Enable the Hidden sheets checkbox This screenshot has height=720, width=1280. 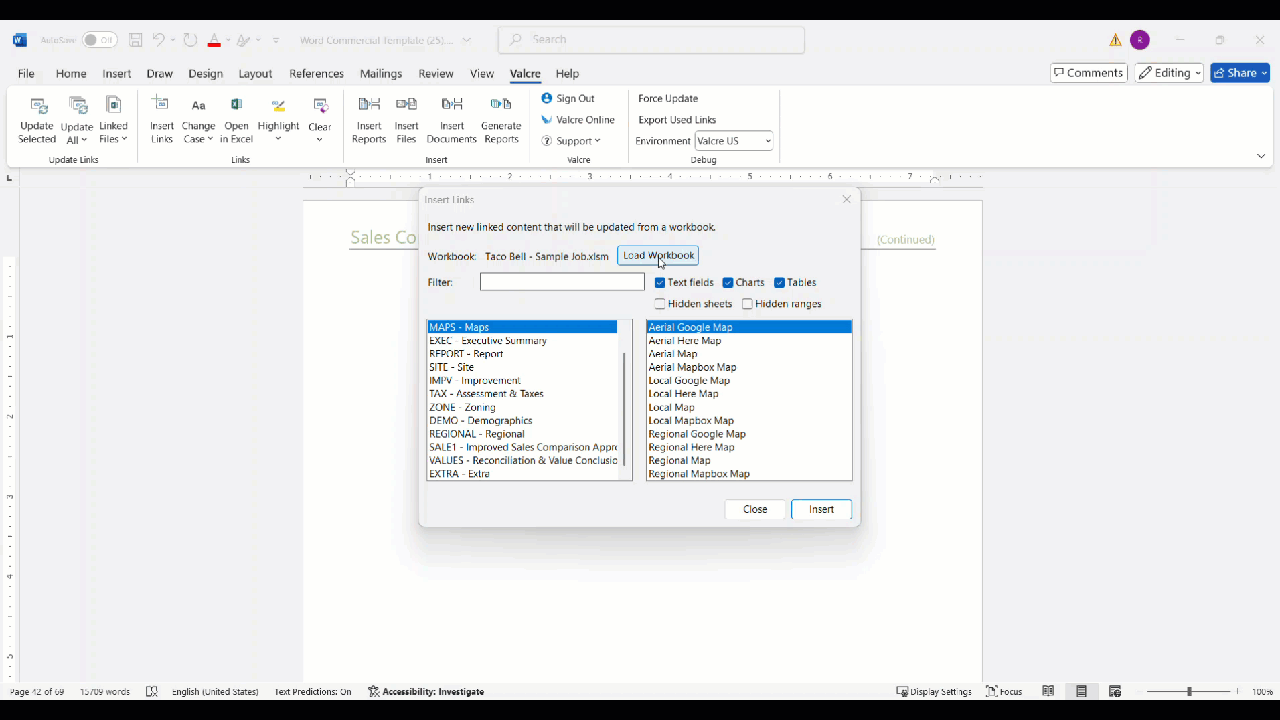point(660,304)
